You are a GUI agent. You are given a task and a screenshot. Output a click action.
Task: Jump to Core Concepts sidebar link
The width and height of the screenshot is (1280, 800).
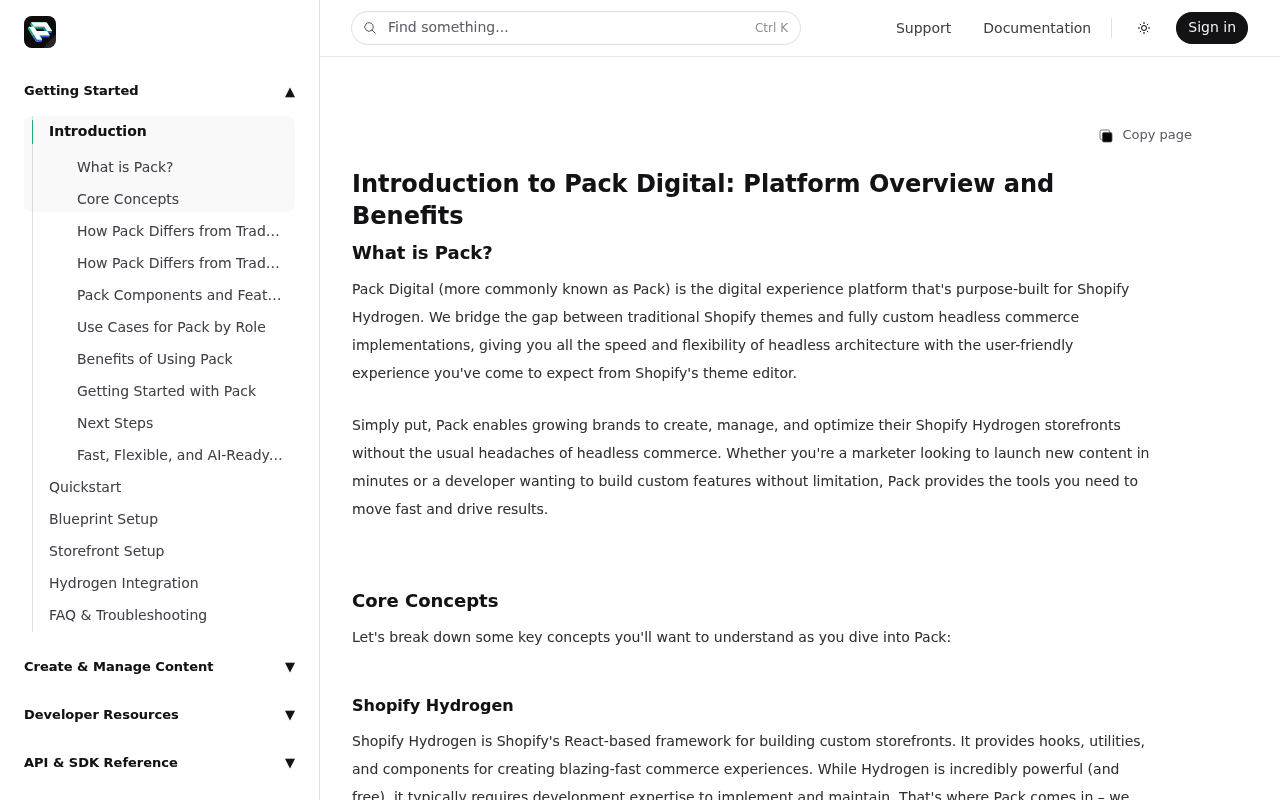pos(128,199)
